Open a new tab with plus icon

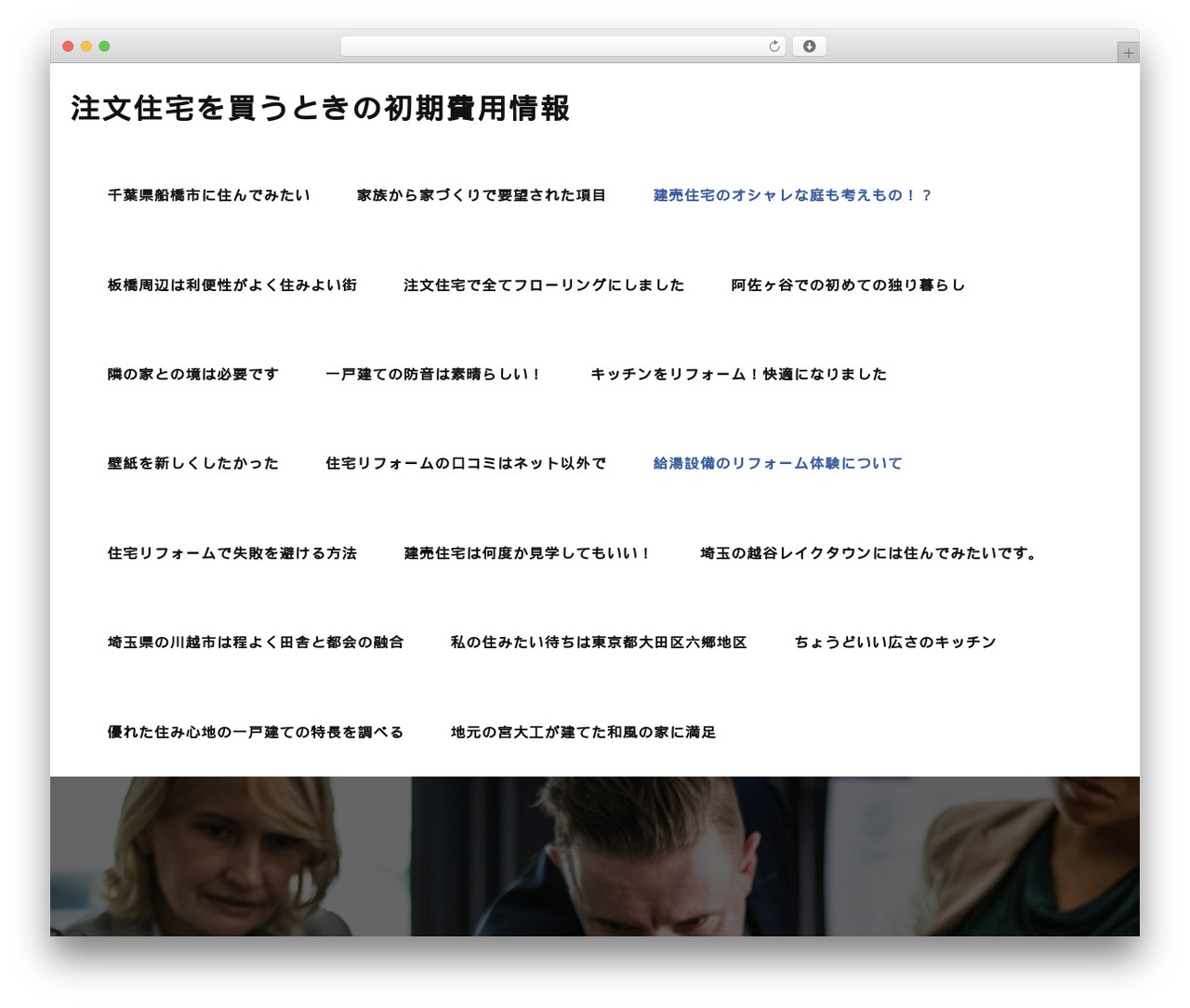click(x=1128, y=53)
